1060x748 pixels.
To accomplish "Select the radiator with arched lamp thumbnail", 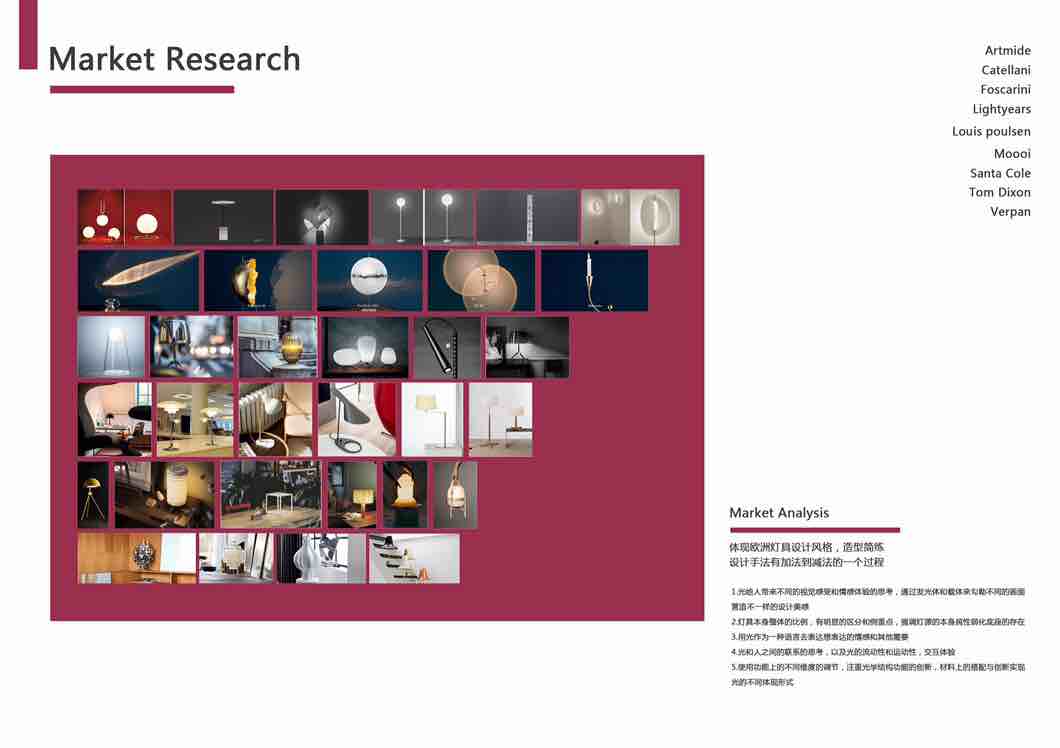I will [x=275, y=419].
